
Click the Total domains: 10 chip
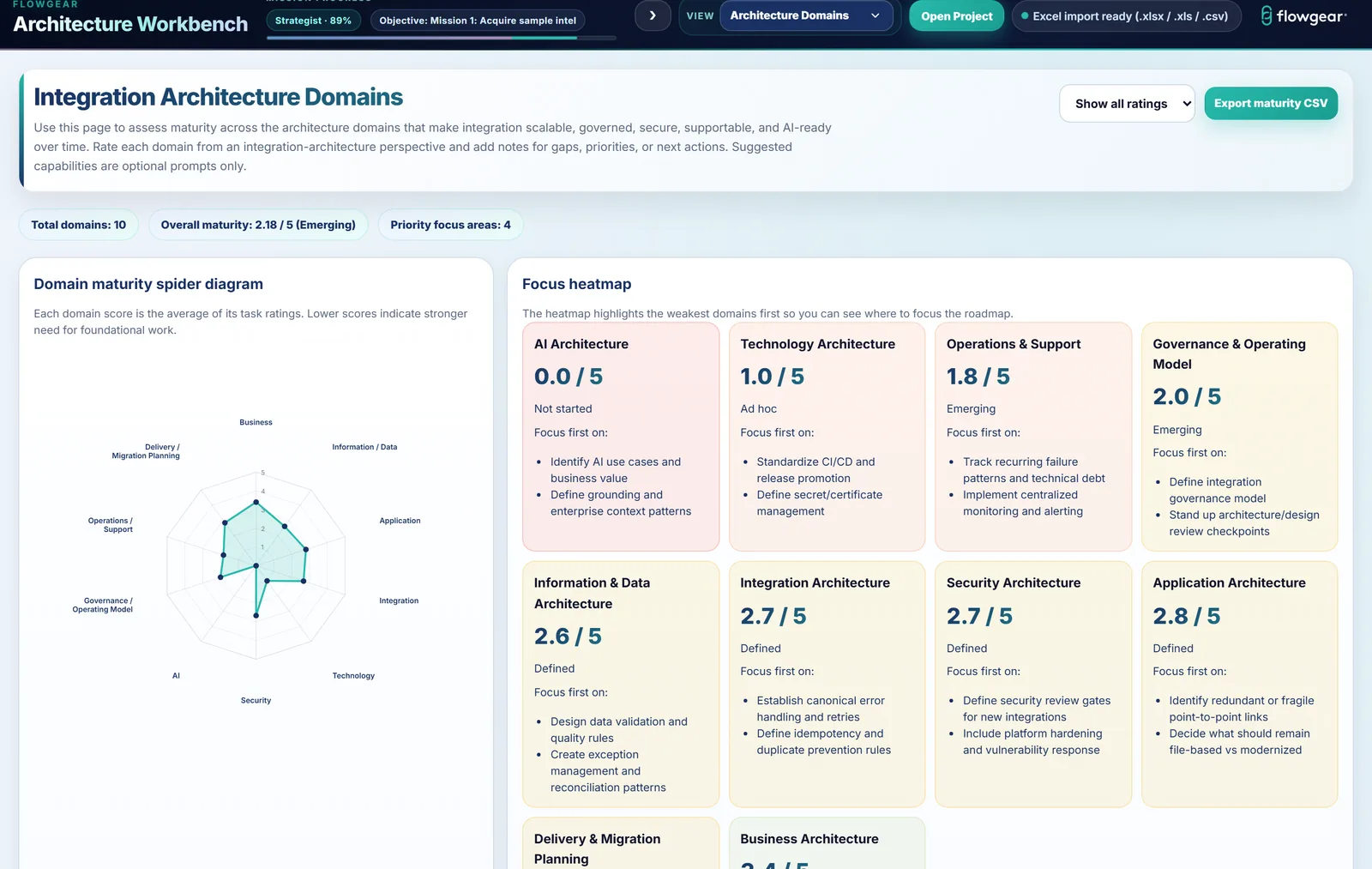pos(79,225)
